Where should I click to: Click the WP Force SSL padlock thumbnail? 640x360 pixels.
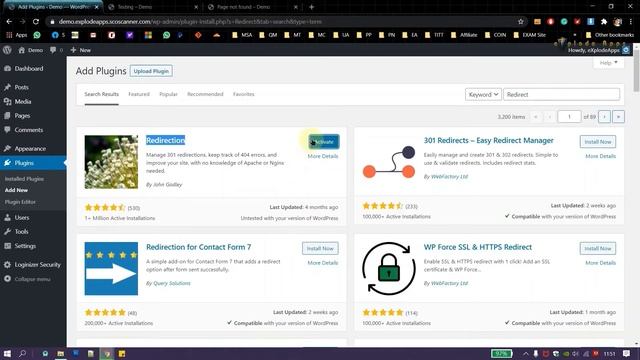point(389,269)
